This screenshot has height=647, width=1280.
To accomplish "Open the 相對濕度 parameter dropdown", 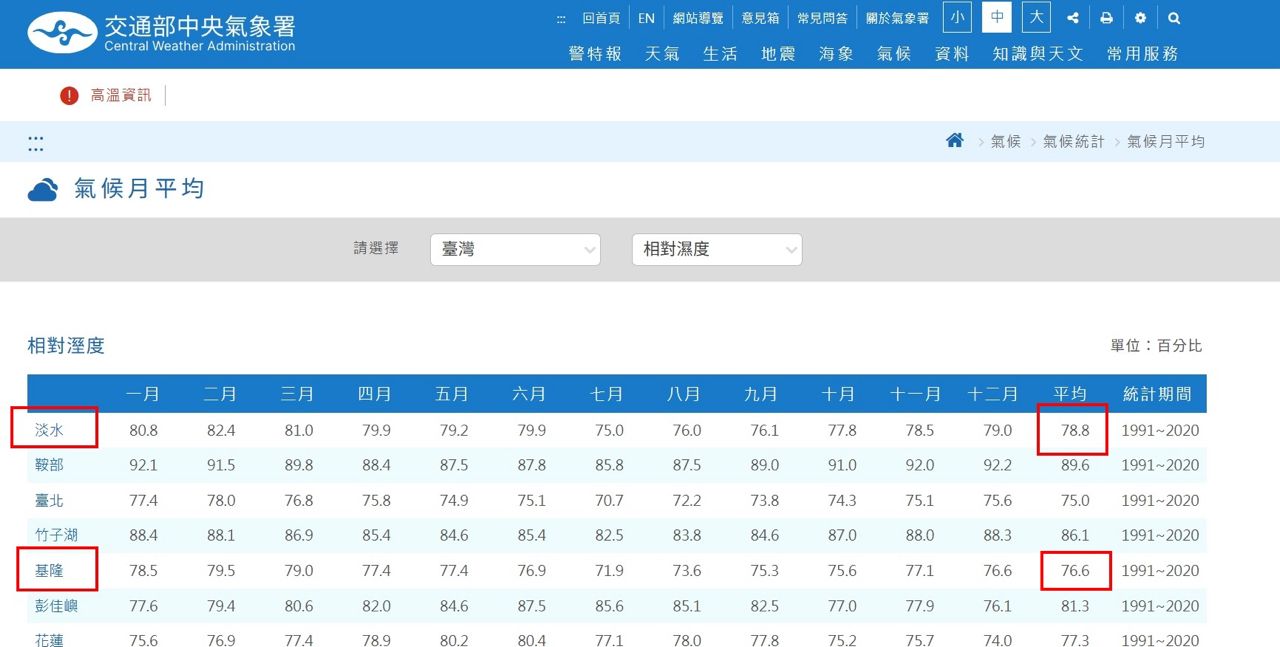I will coord(717,249).
